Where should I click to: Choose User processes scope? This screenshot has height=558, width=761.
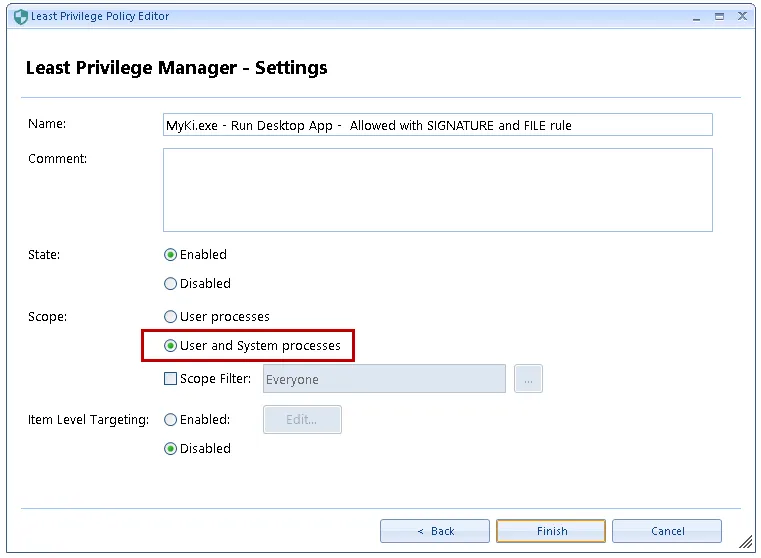click(171, 317)
